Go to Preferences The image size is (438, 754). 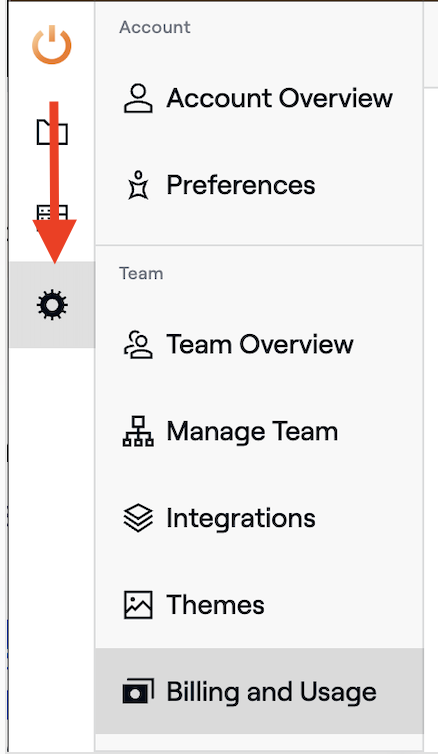pyautogui.click(x=259, y=185)
